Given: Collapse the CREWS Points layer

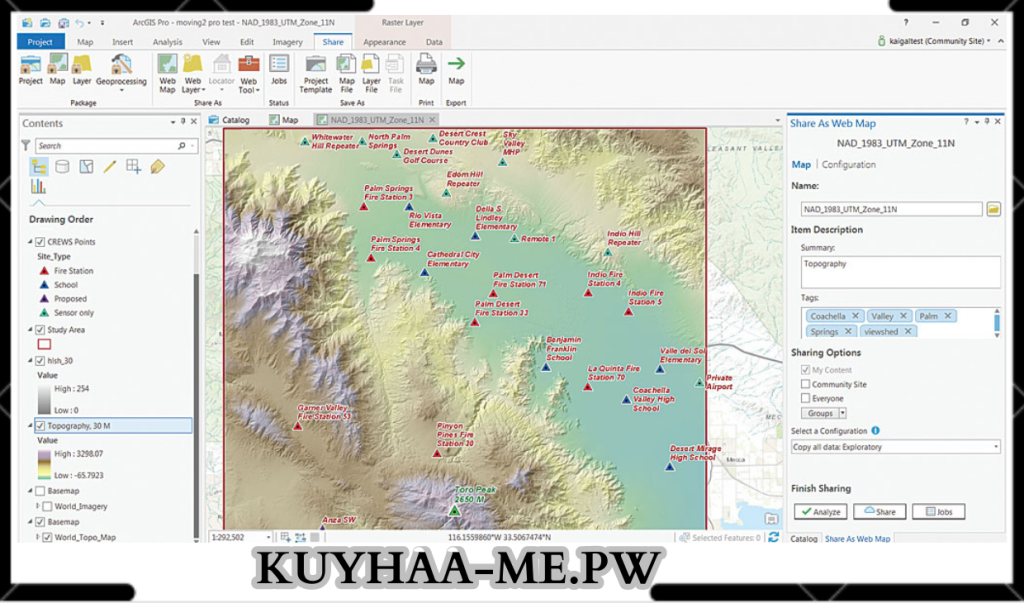Looking at the screenshot, I should pos(30,242).
